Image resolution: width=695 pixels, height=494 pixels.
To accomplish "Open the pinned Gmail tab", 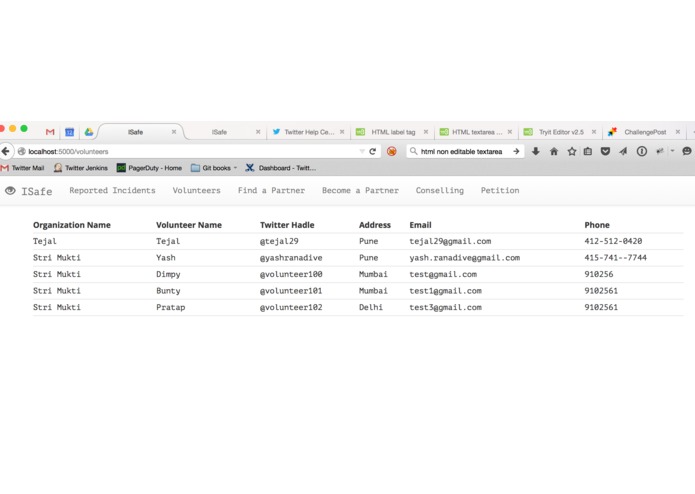I will tap(50, 132).
